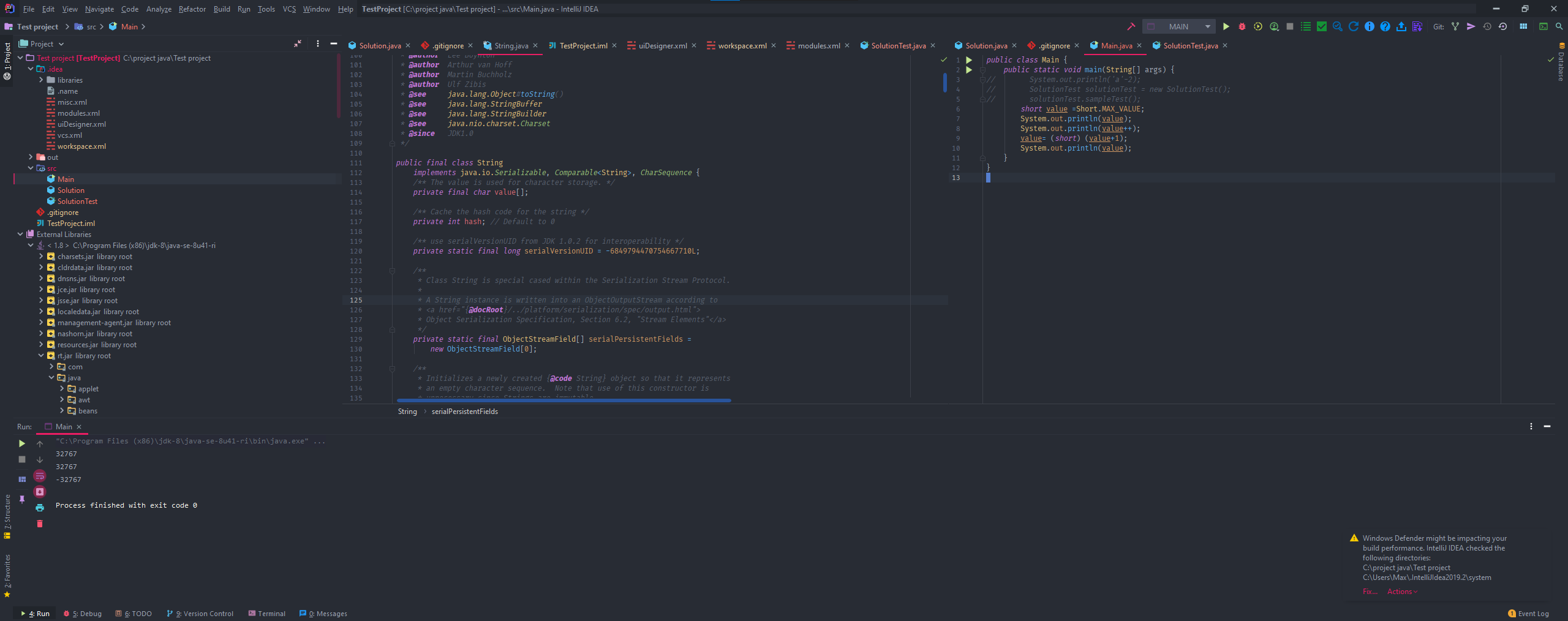Image resolution: width=1568 pixels, height=621 pixels.
Task: Toggle the Favorites tool window stripe
Action: point(7,576)
